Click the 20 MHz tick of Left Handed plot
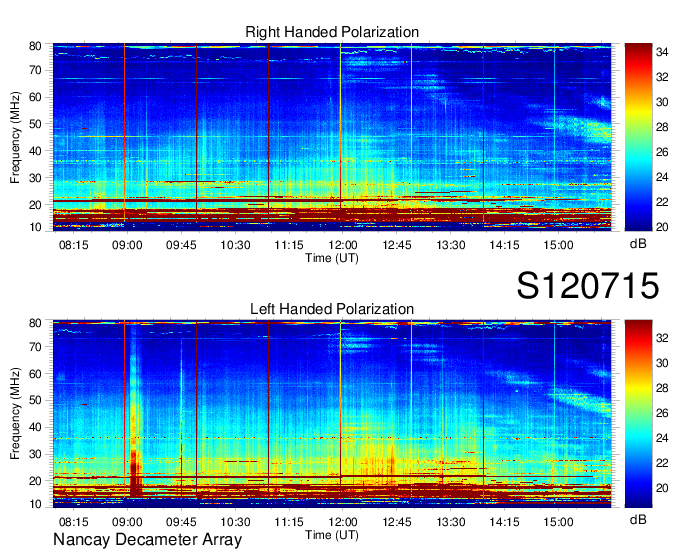 pos(35,481)
